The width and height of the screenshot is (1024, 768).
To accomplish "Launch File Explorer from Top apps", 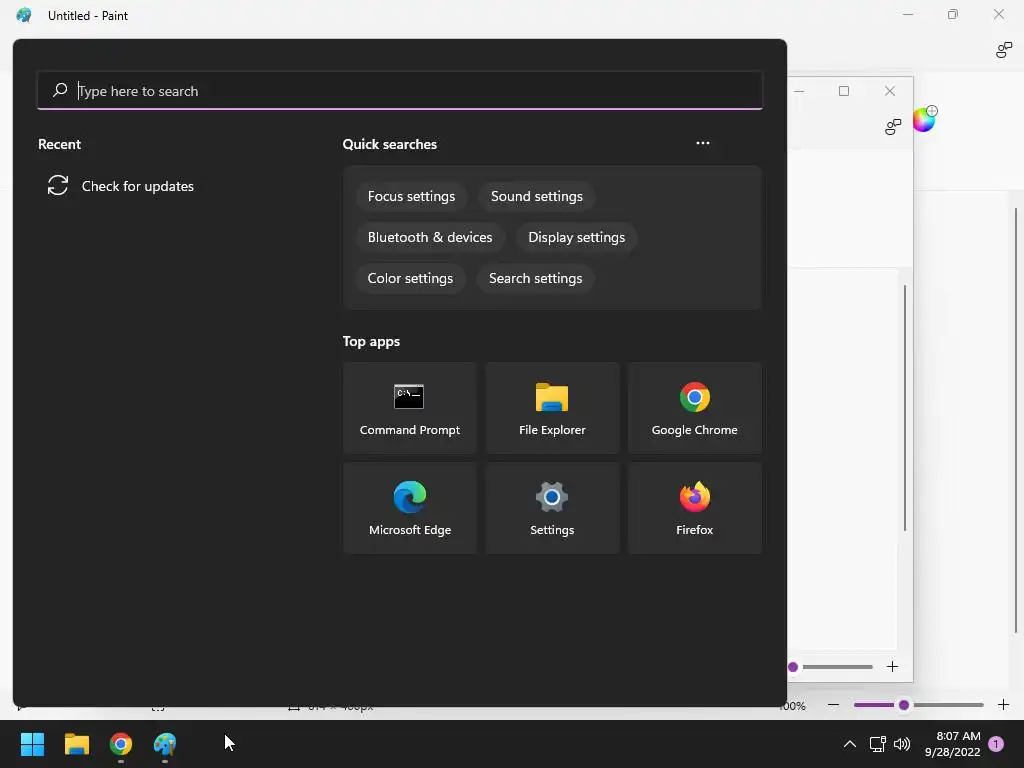I will [552, 408].
